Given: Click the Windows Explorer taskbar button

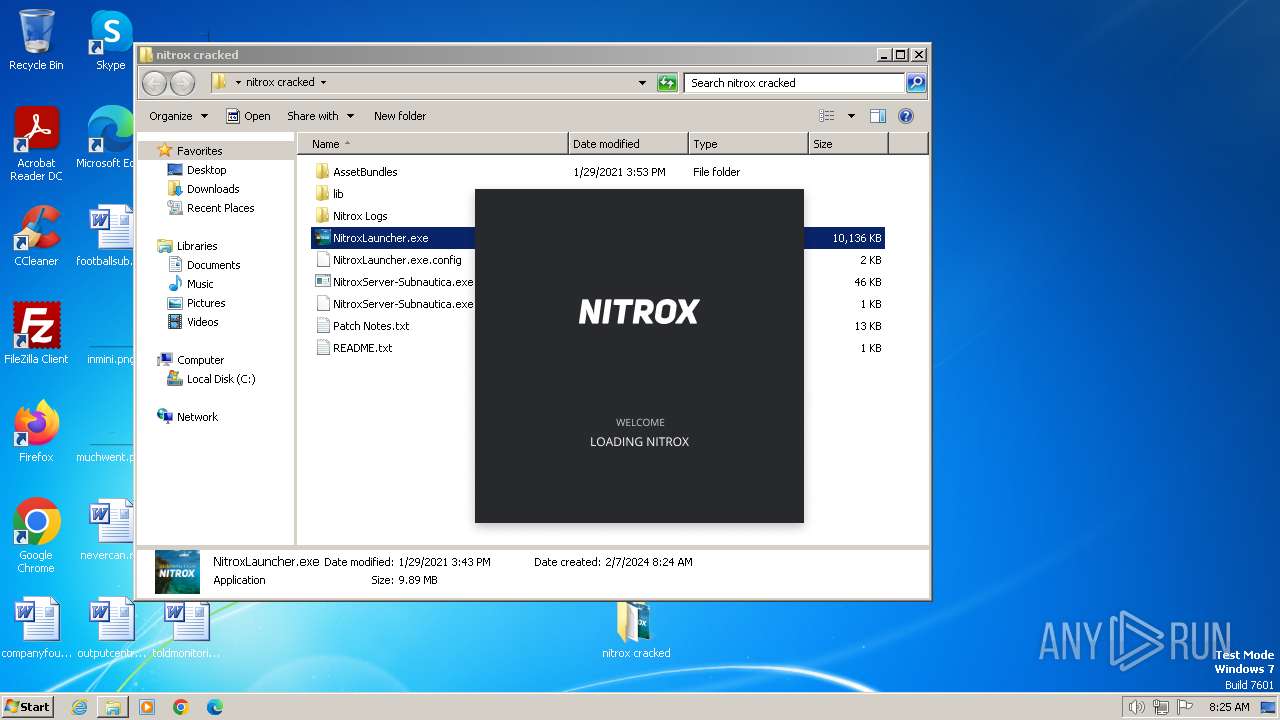Looking at the screenshot, I should (113, 707).
